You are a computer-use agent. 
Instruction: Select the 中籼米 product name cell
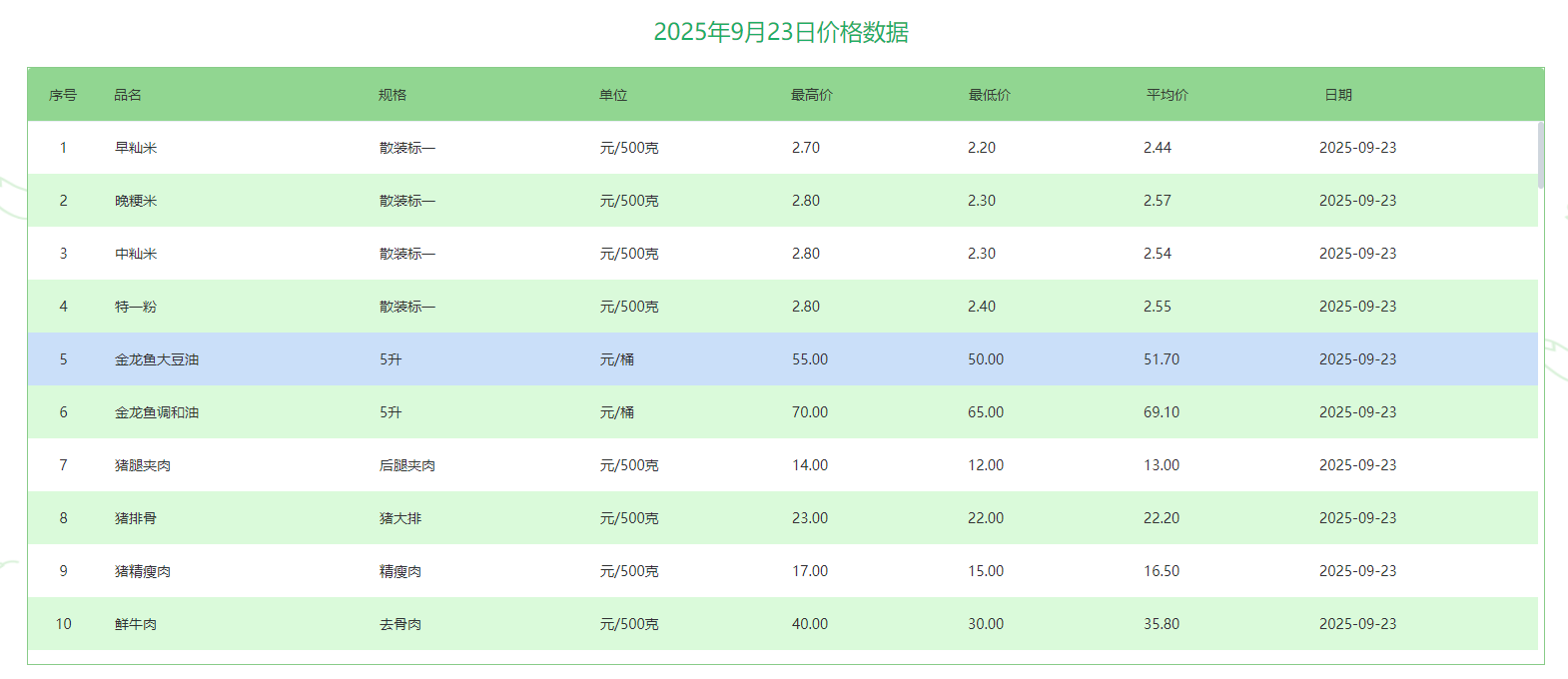(x=136, y=254)
